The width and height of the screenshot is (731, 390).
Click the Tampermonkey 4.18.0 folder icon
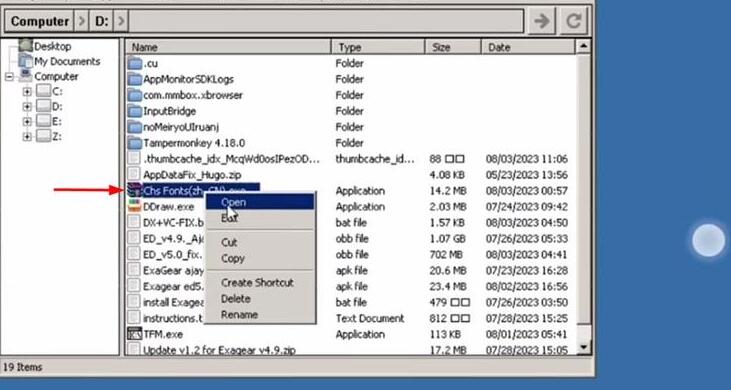point(134,143)
